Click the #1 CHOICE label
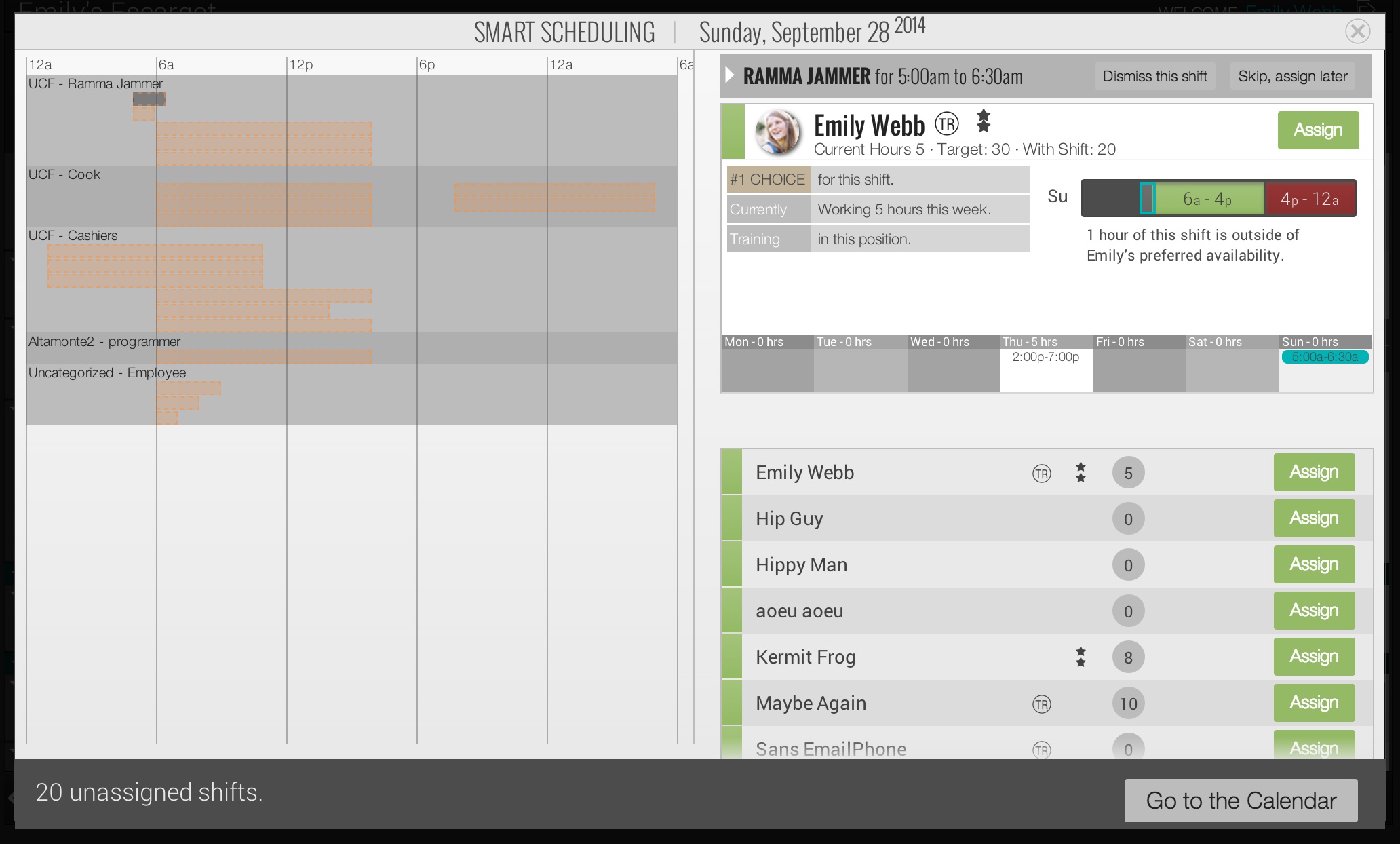 click(x=769, y=180)
